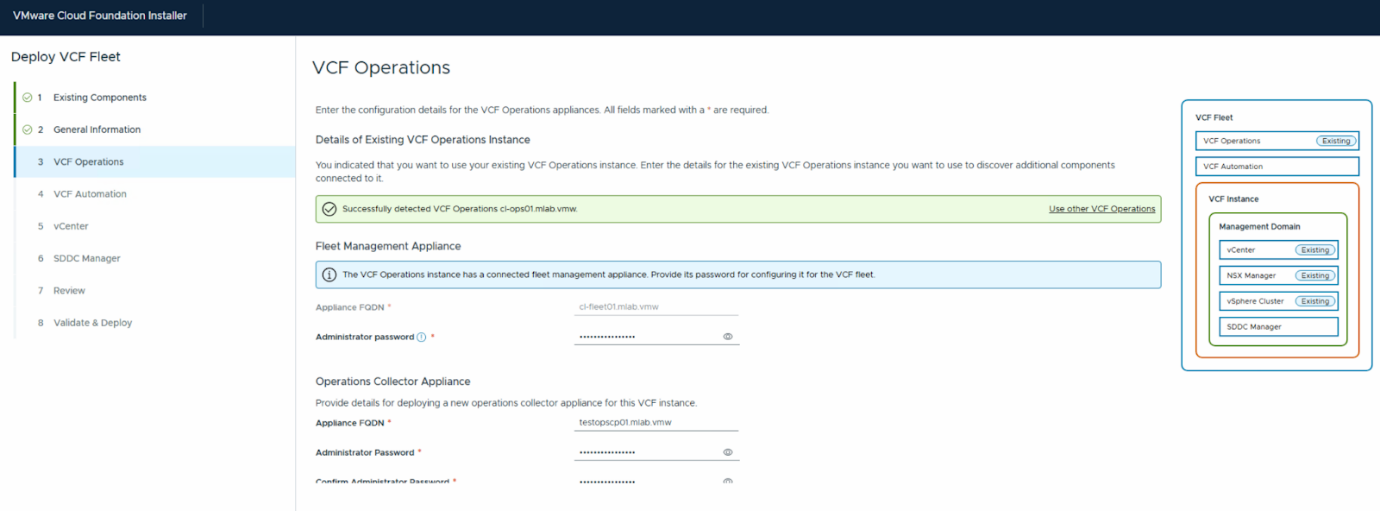Click the Existing Components completed check icon

[x=27, y=98]
